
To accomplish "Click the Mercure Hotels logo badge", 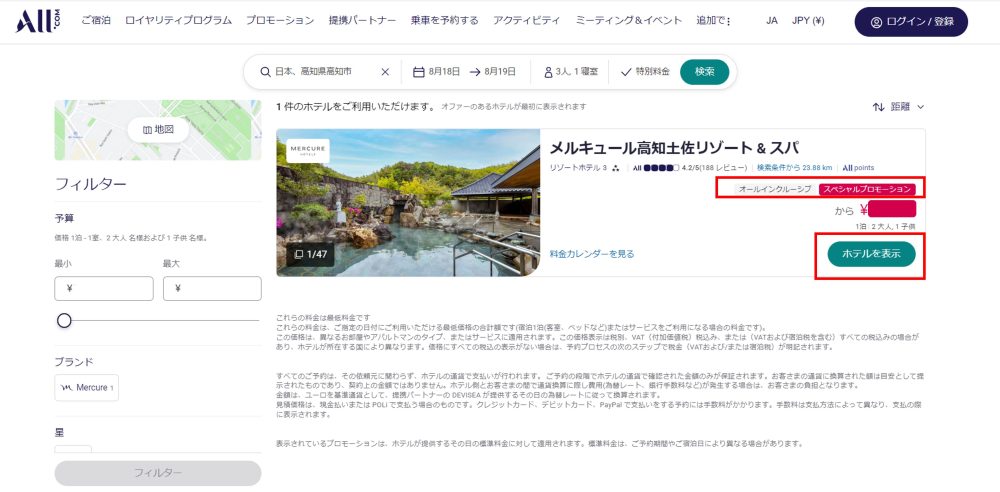I will (308, 151).
